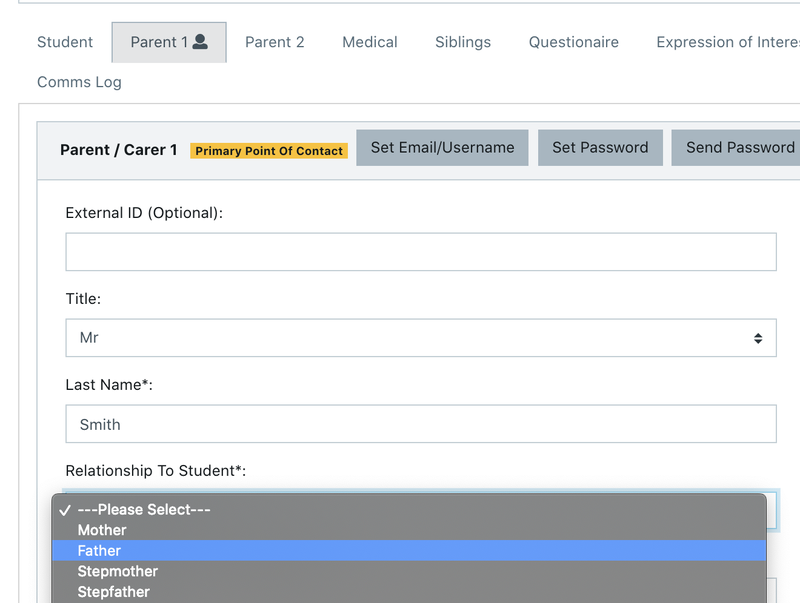Switch to the Parent 2 tab
Viewport: 800px width, 603px height.
(x=274, y=42)
